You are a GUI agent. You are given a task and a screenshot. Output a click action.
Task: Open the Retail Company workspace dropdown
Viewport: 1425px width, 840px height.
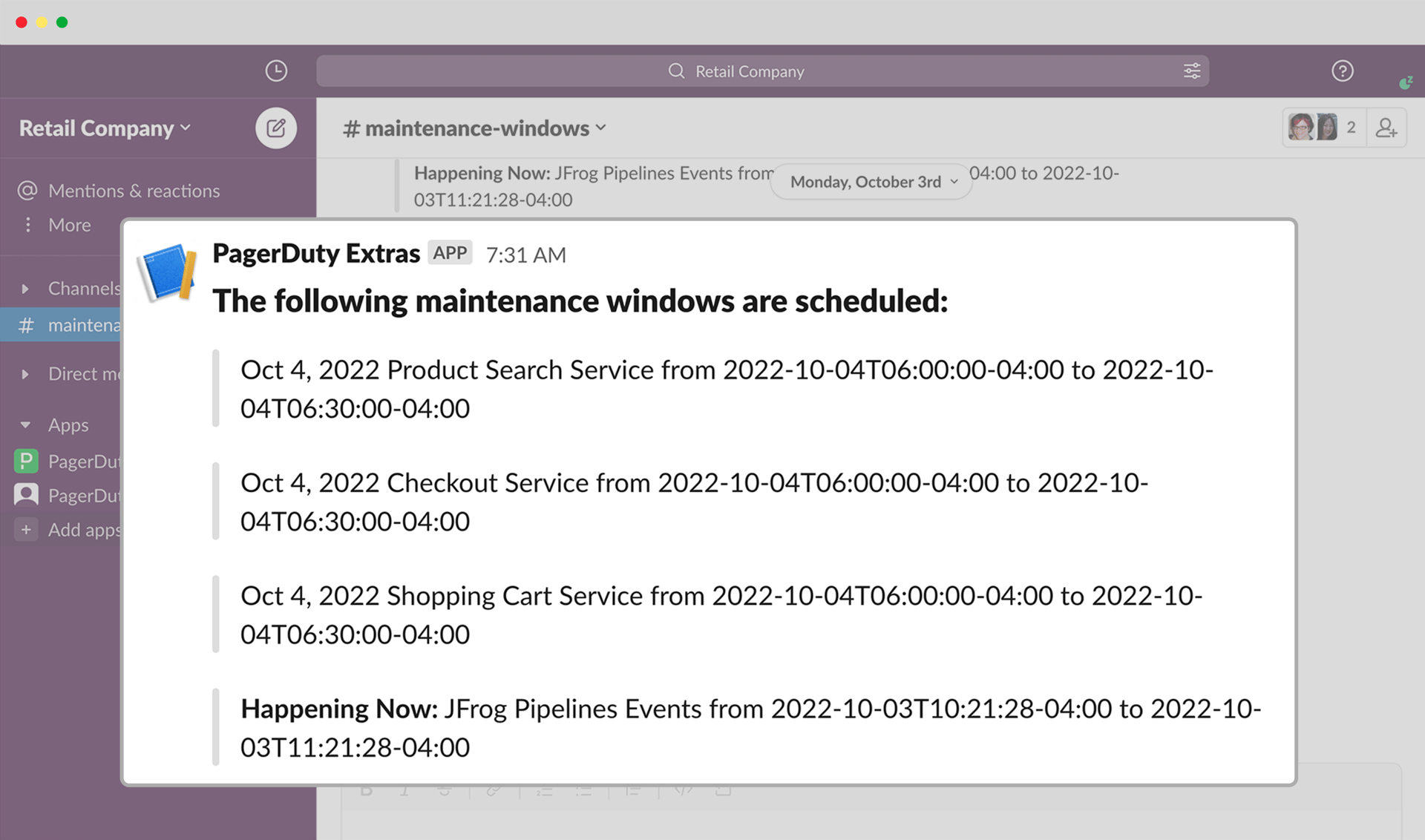point(105,128)
